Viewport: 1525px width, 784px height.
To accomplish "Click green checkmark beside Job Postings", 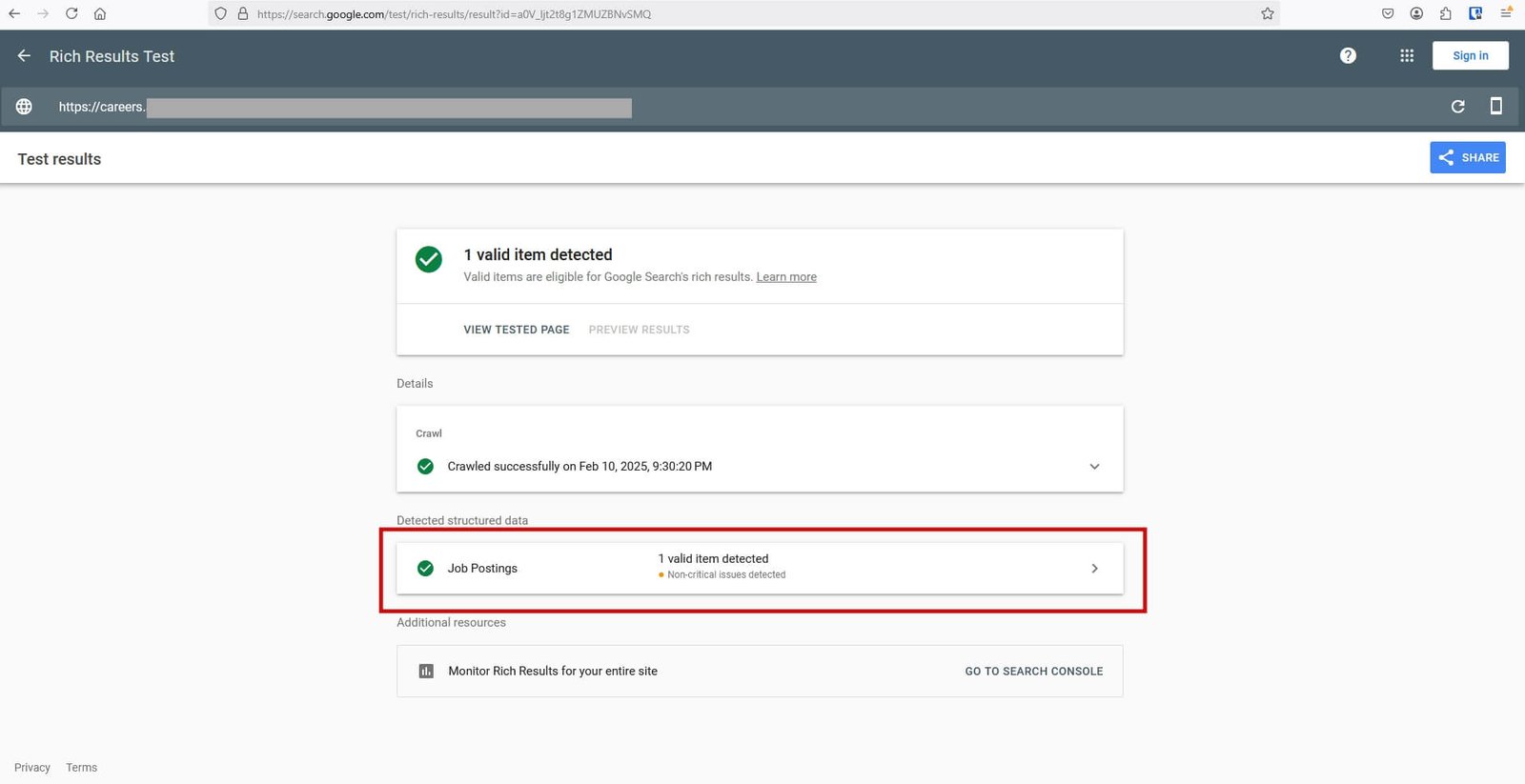I will click(426, 569).
